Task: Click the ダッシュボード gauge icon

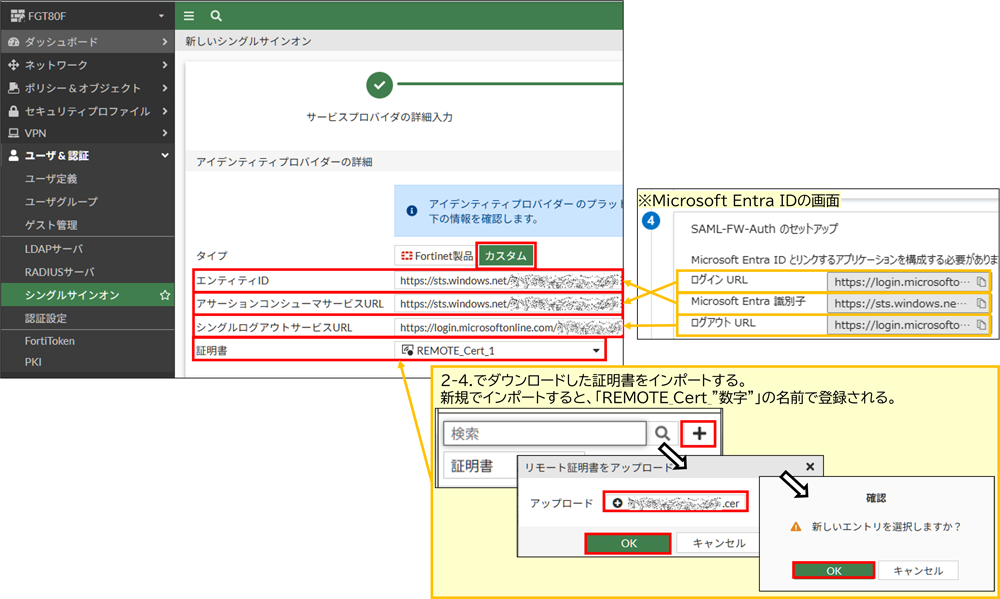Action: click(x=13, y=42)
